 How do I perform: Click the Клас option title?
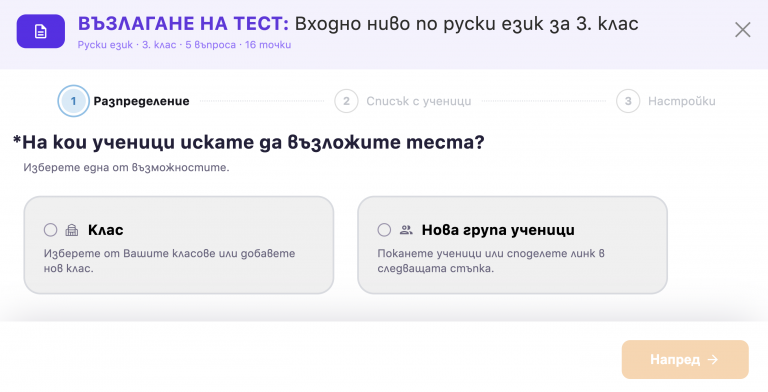pos(106,230)
